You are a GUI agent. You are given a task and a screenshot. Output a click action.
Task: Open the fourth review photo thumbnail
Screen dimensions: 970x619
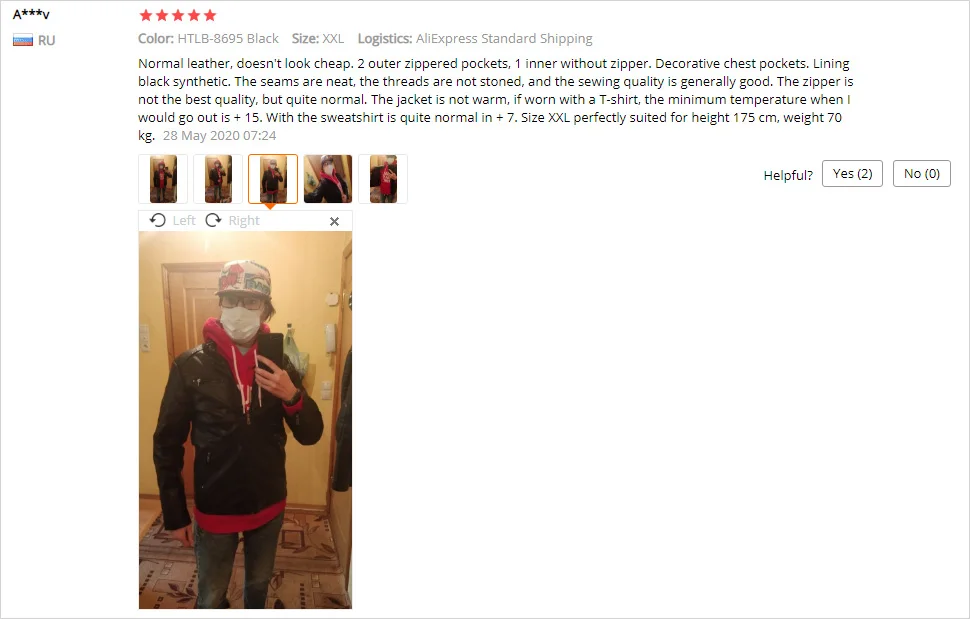328,179
